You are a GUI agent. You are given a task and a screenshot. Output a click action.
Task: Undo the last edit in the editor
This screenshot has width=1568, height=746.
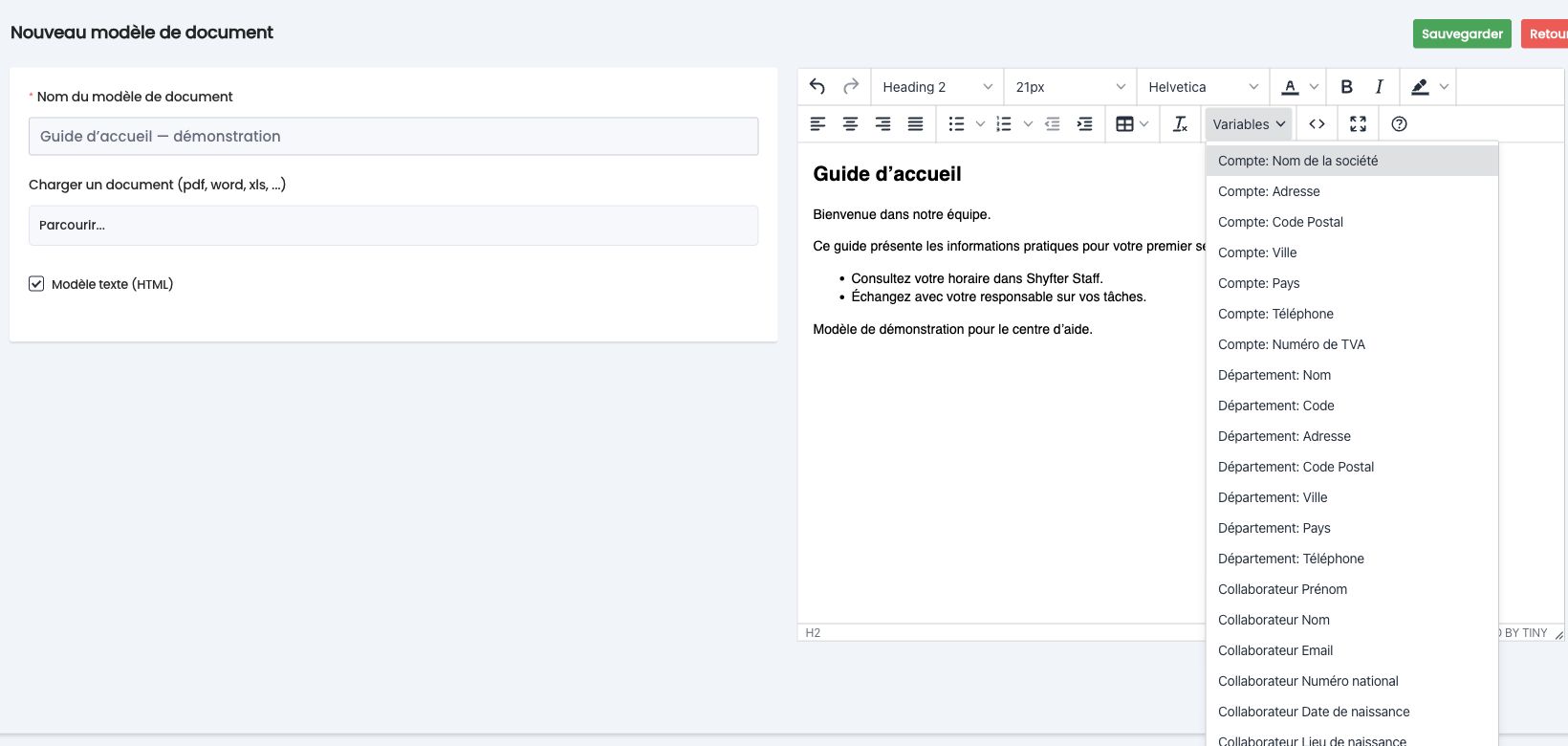[x=817, y=87]
